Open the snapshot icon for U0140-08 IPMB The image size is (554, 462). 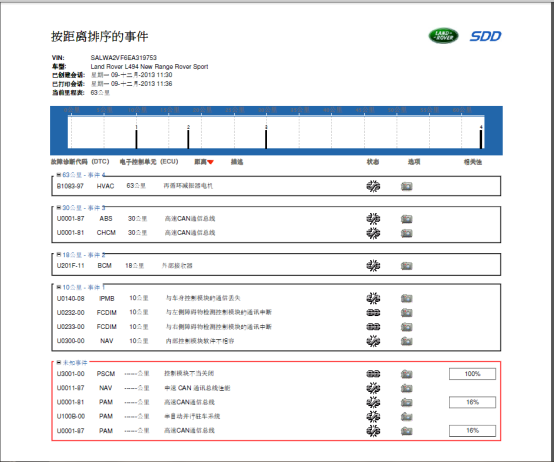tap(407, 298)
